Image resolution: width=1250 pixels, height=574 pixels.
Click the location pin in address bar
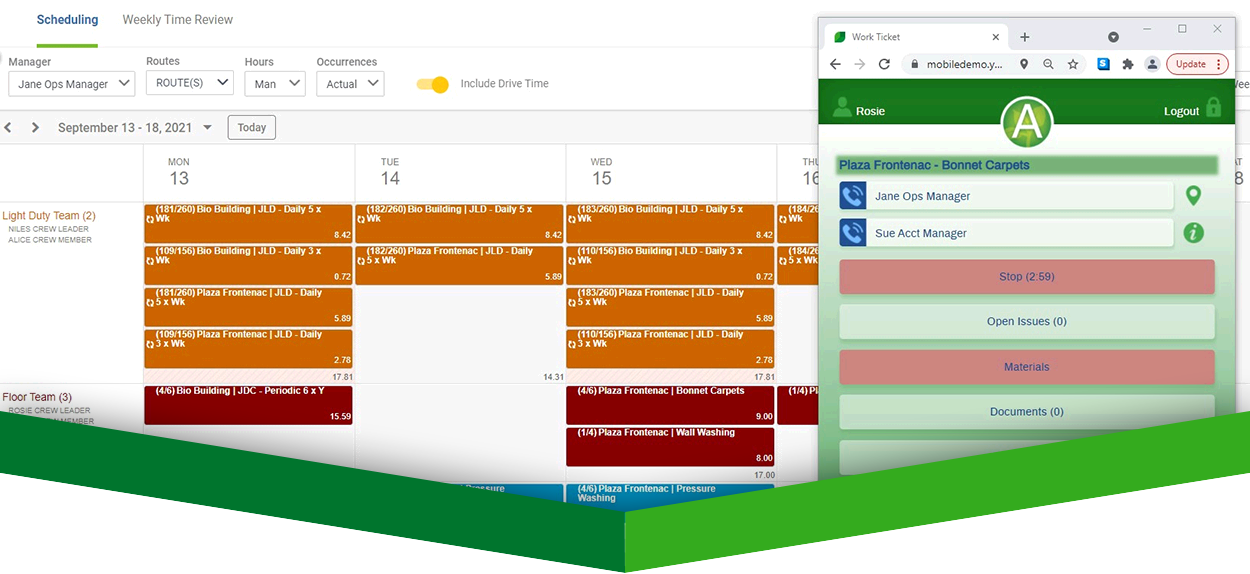click(x=1023, y=64)
